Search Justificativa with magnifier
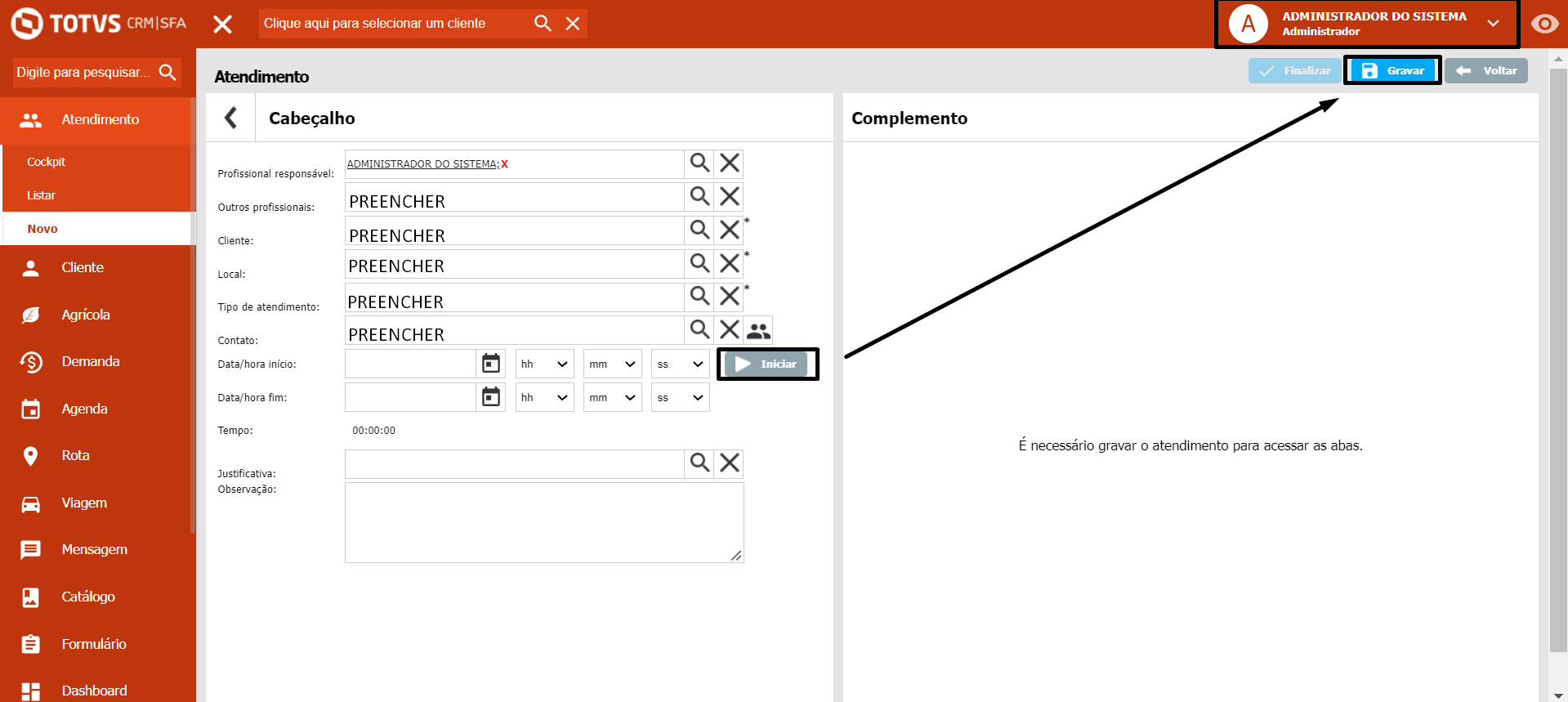This screenshot has width=1568, height=702. [699, 463]
